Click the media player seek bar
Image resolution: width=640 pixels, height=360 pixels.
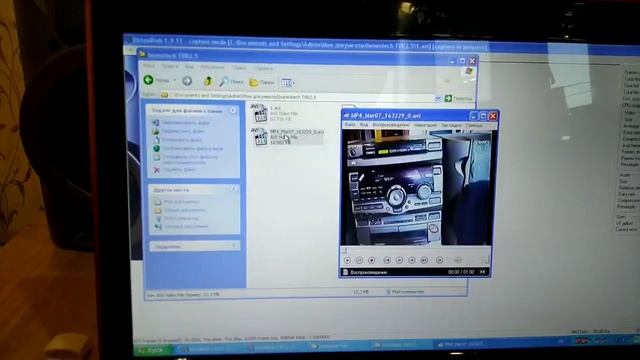[415, 250]
